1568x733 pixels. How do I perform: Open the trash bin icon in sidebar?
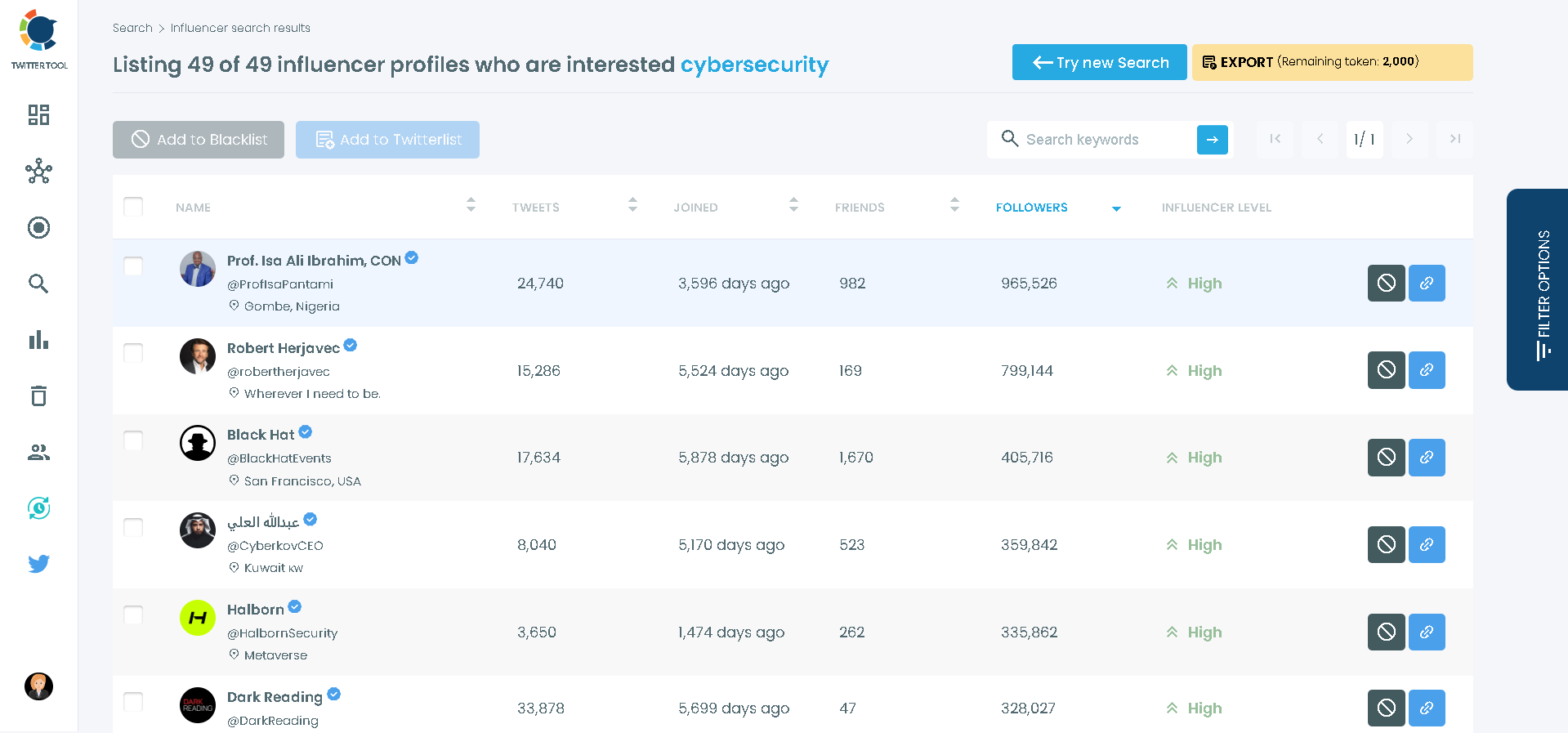pyautogui.click(x=38, y=396)
